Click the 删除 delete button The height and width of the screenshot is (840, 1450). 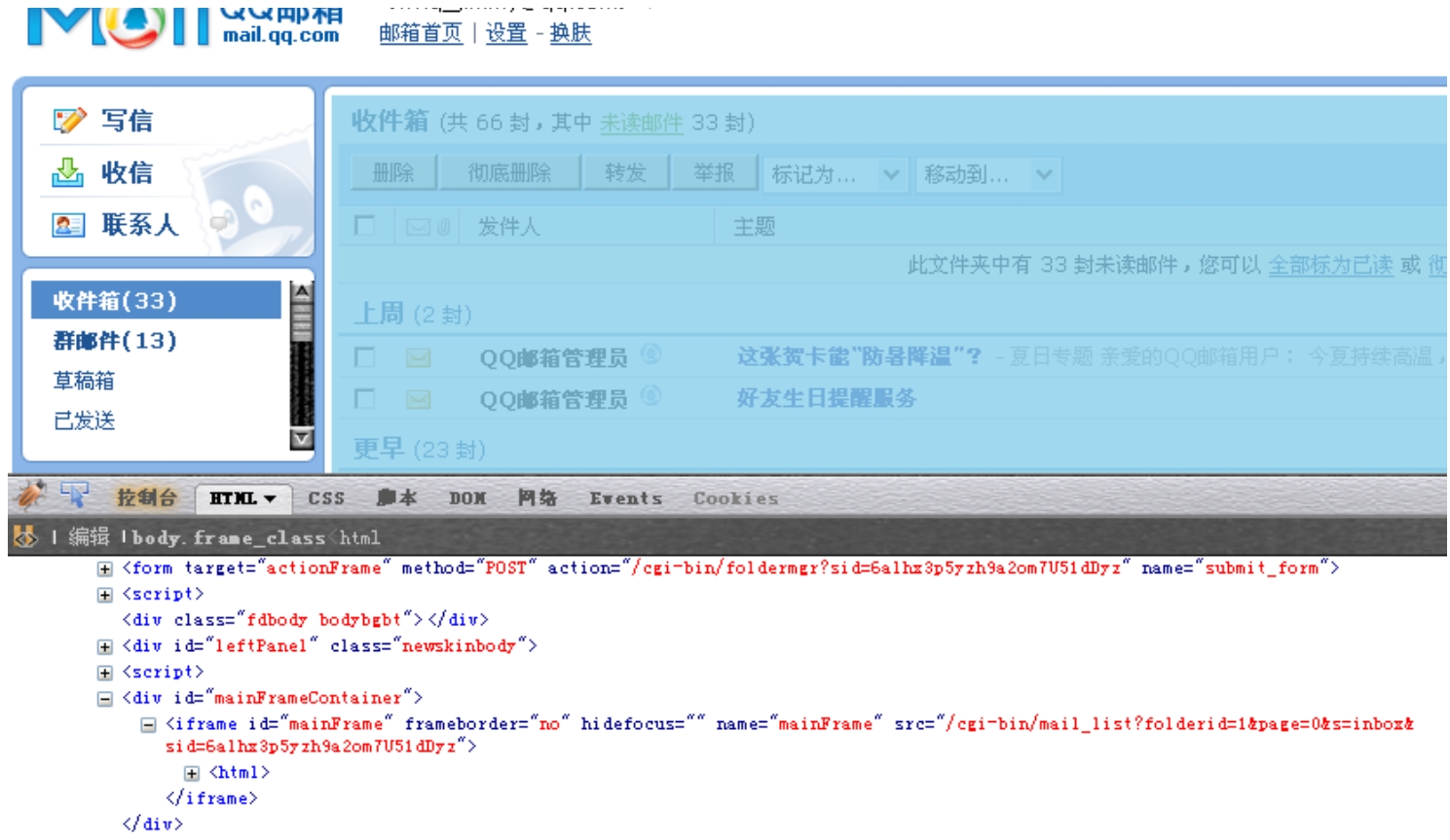click(x=393, y=173)
